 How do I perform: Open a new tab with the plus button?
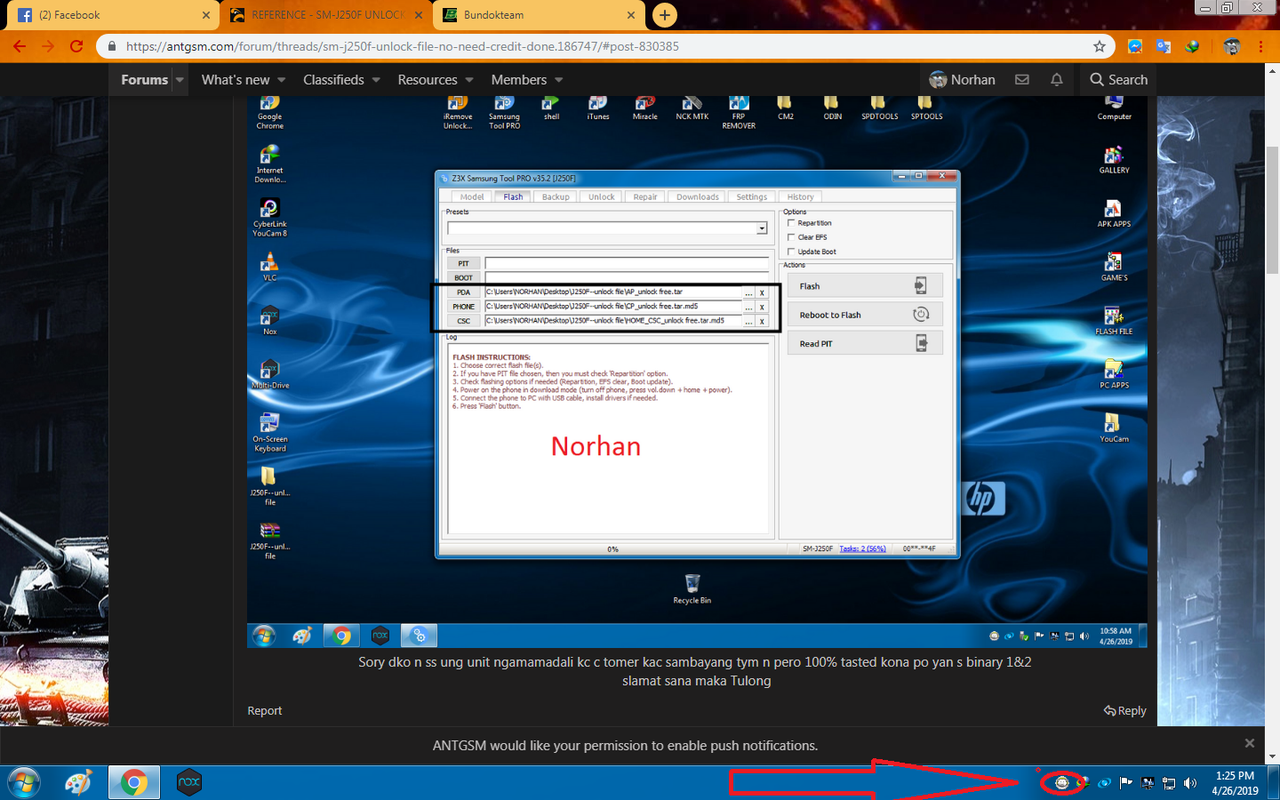click(664, 15)
